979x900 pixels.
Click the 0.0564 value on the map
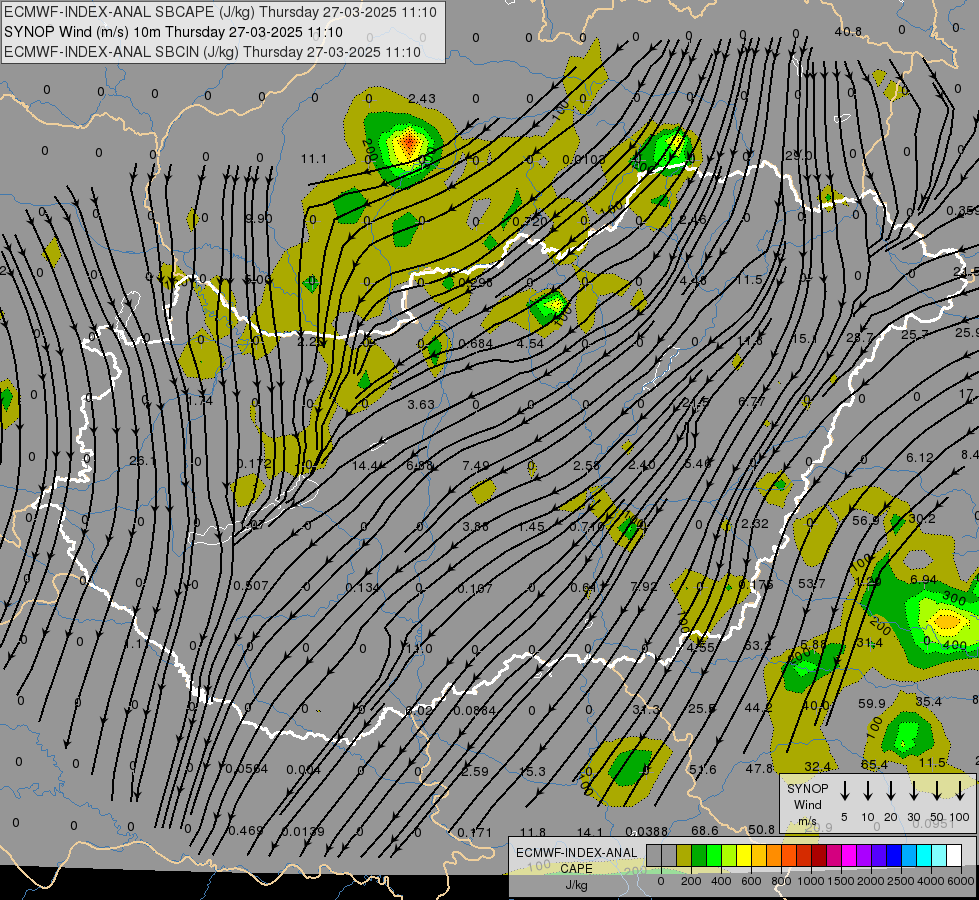247,769
